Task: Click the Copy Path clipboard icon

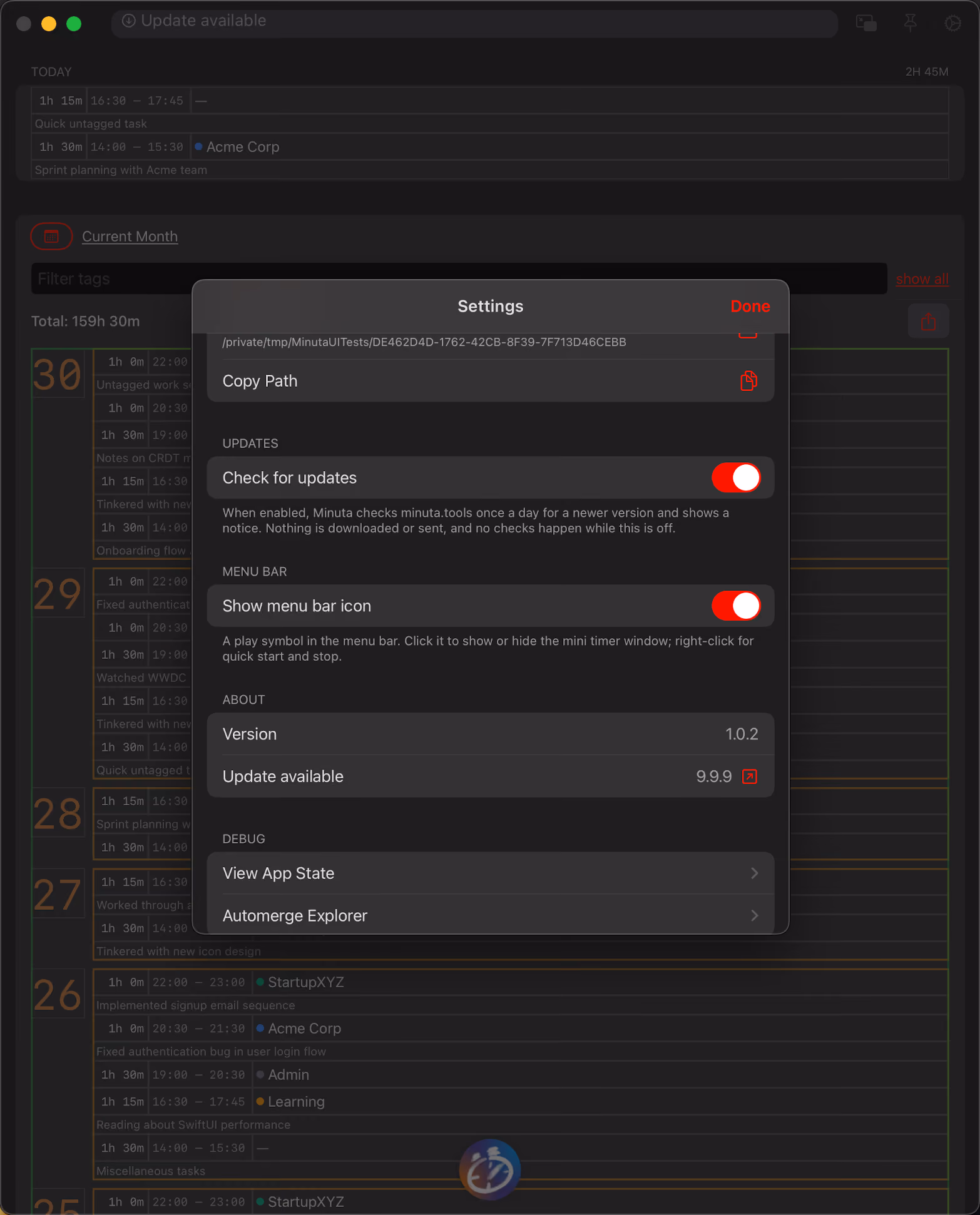Action: pos(748,380)
